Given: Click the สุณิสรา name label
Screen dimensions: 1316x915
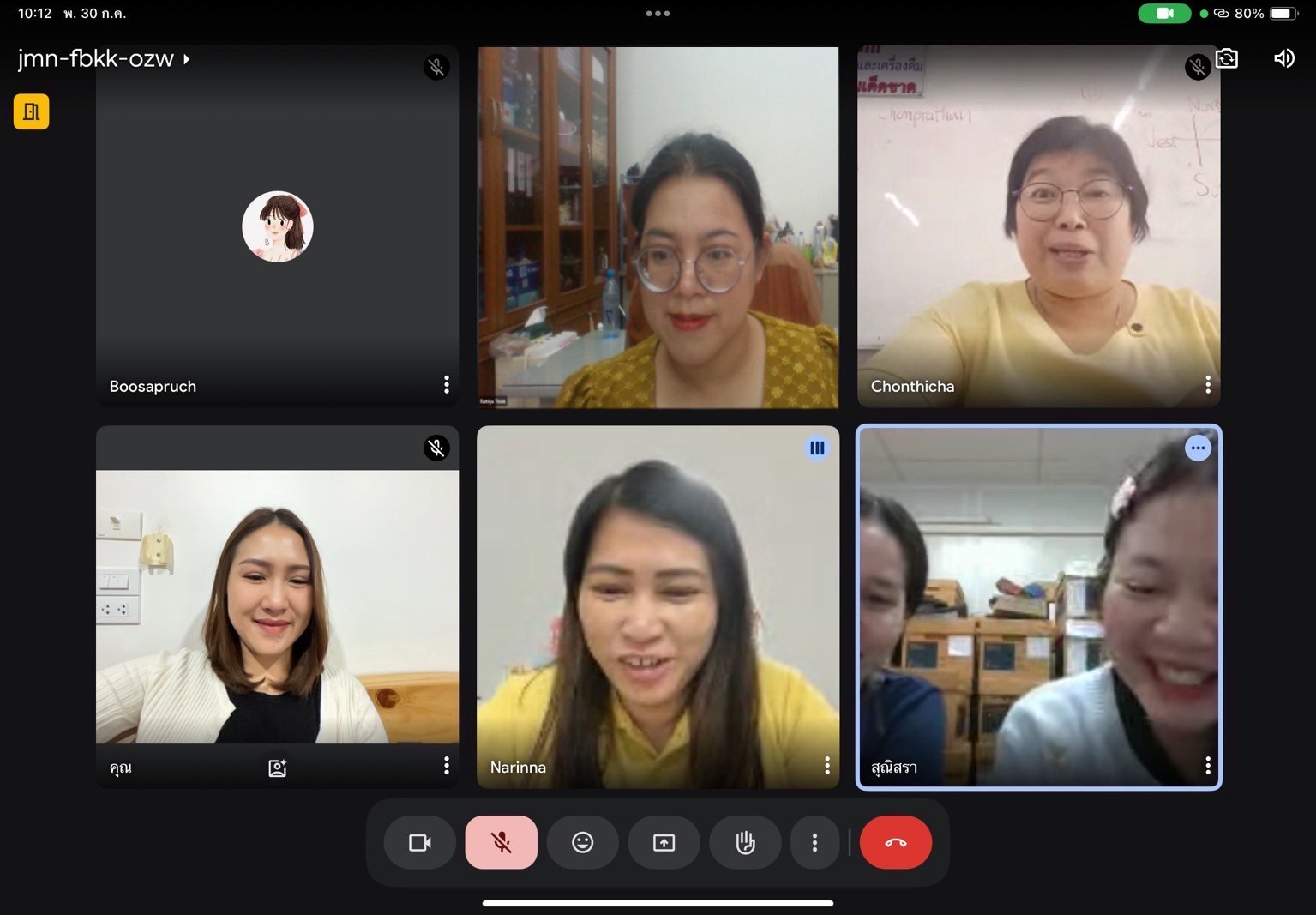Looking at the screenshot, I should click(x=894, y=767).
